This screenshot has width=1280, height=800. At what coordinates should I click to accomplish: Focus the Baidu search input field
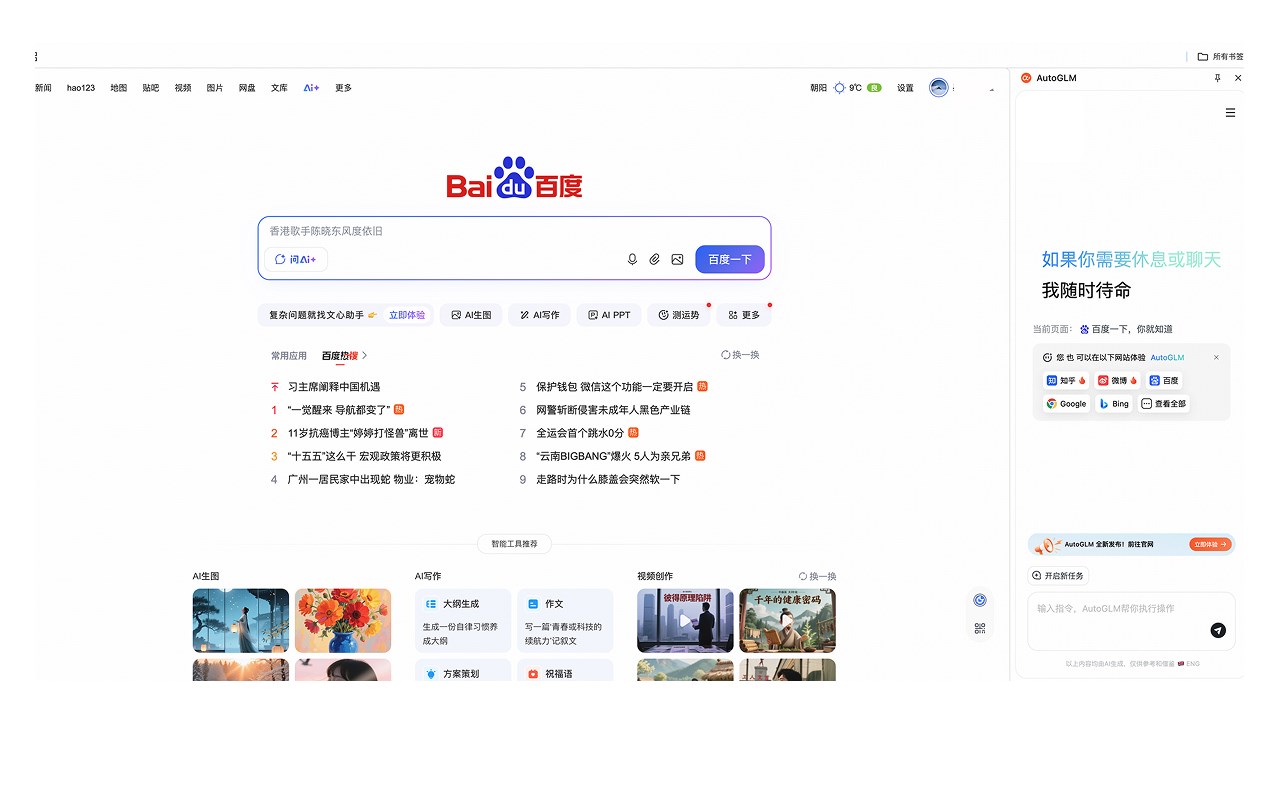pyautogui.click(x=514, y=231)
